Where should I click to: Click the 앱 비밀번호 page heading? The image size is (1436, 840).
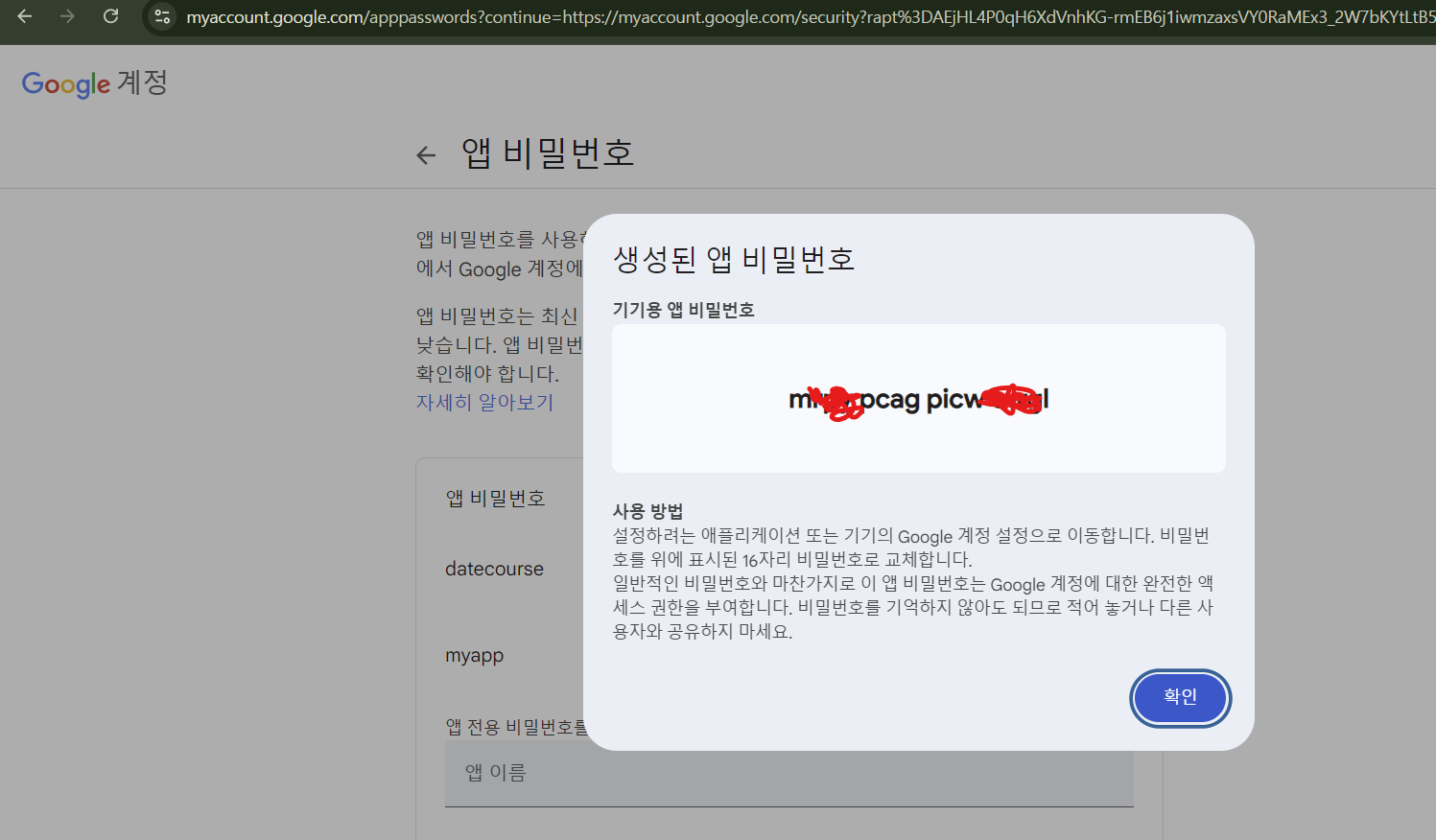(x=548, y=153)
